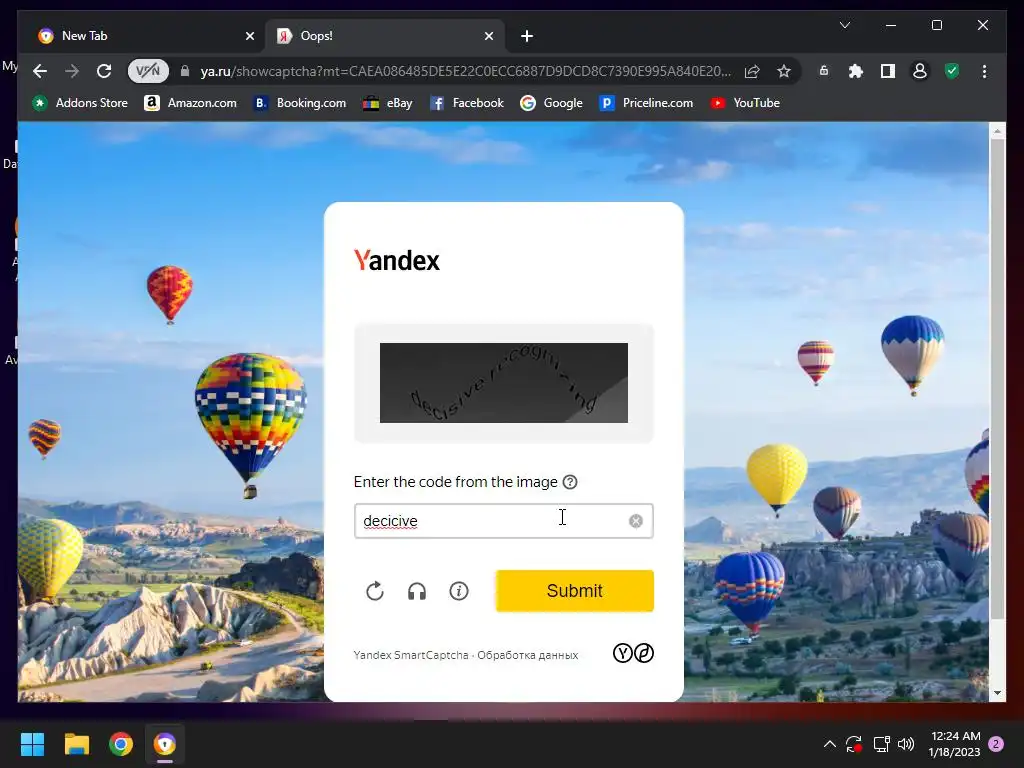The image size is (1024, 768).
Task: Click the page vertical scrollbar
Action: click(x=997, y=379)
